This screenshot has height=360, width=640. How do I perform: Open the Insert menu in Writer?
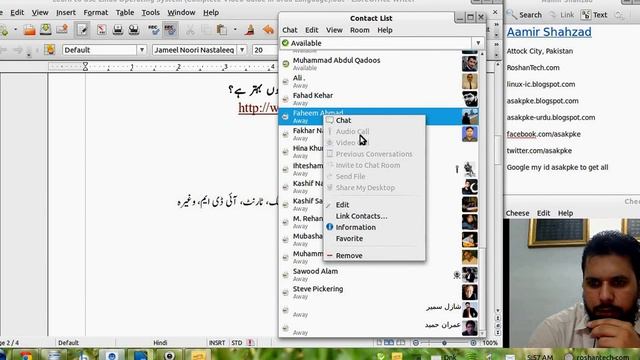[x=66, y=13]
